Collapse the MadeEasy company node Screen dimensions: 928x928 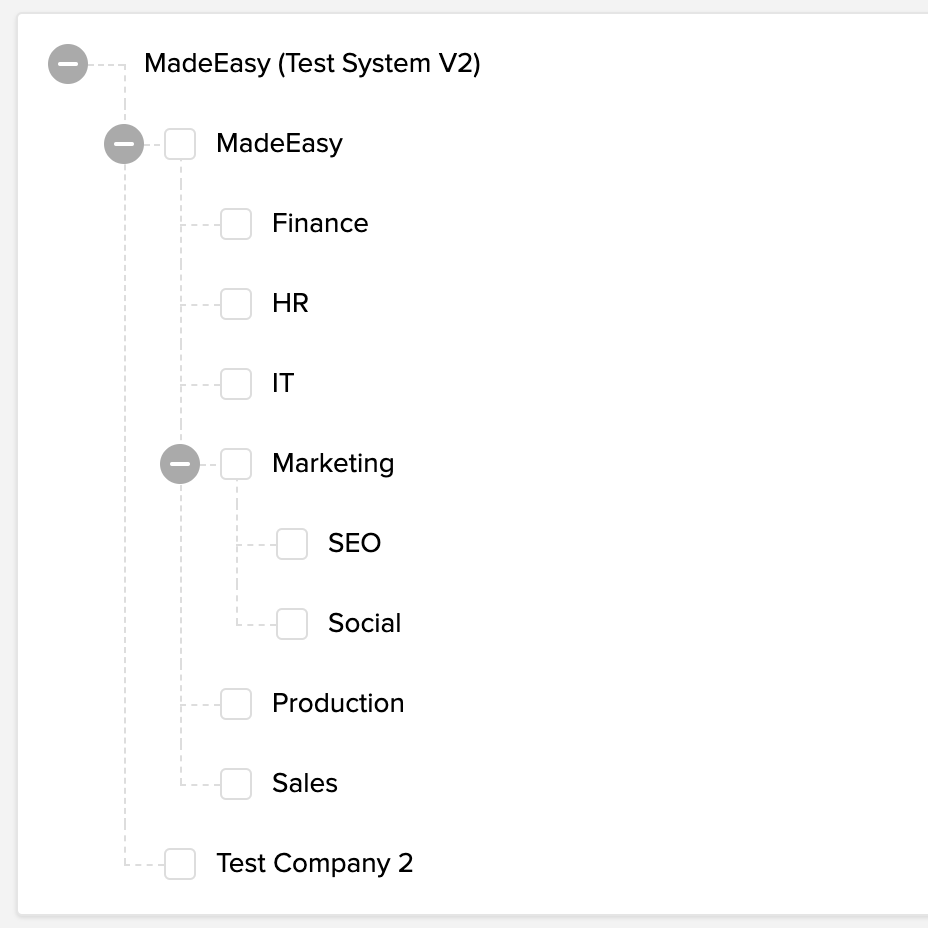pyautogui.click(x=124, y=144)
